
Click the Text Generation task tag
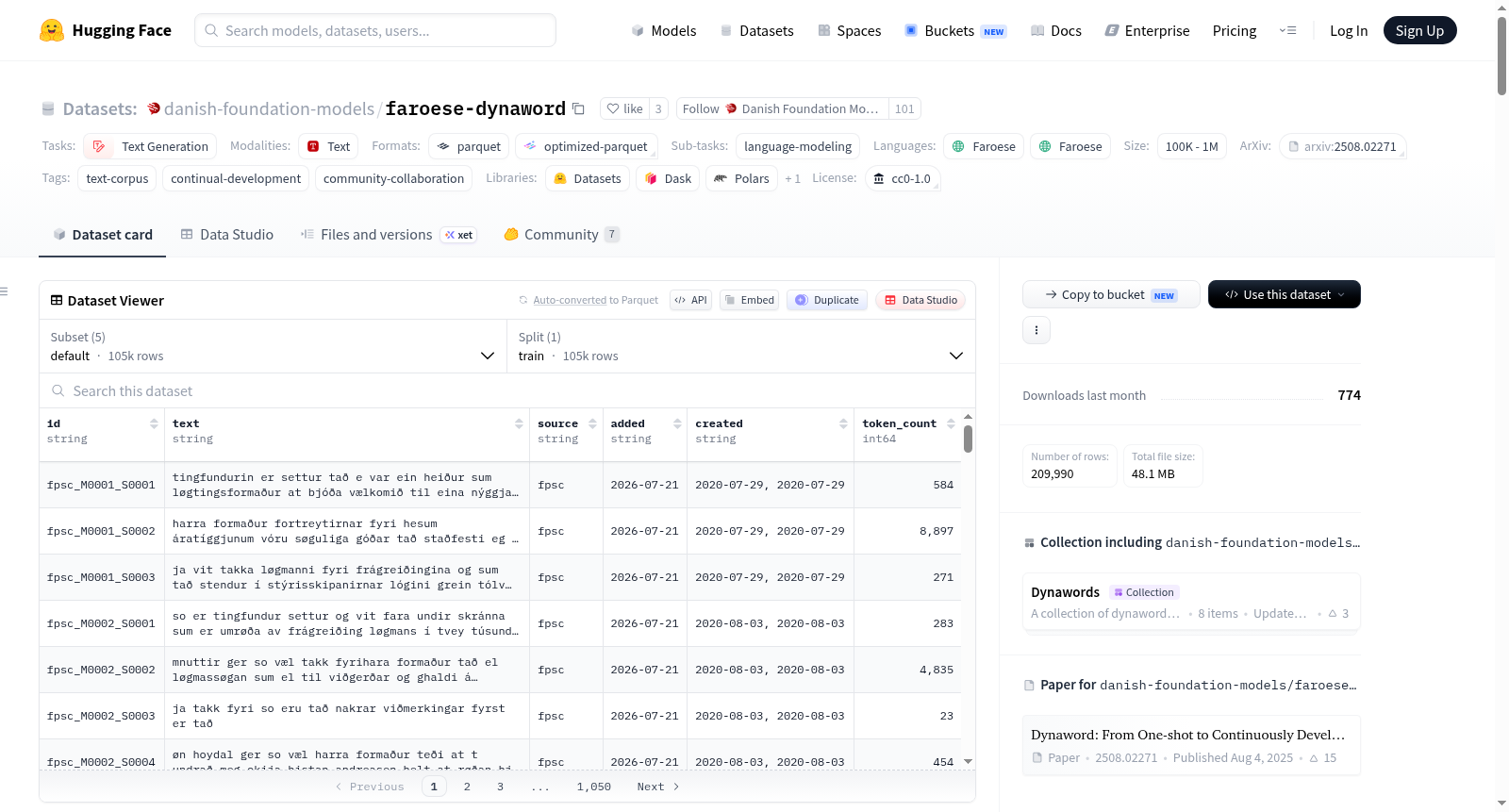151,146
